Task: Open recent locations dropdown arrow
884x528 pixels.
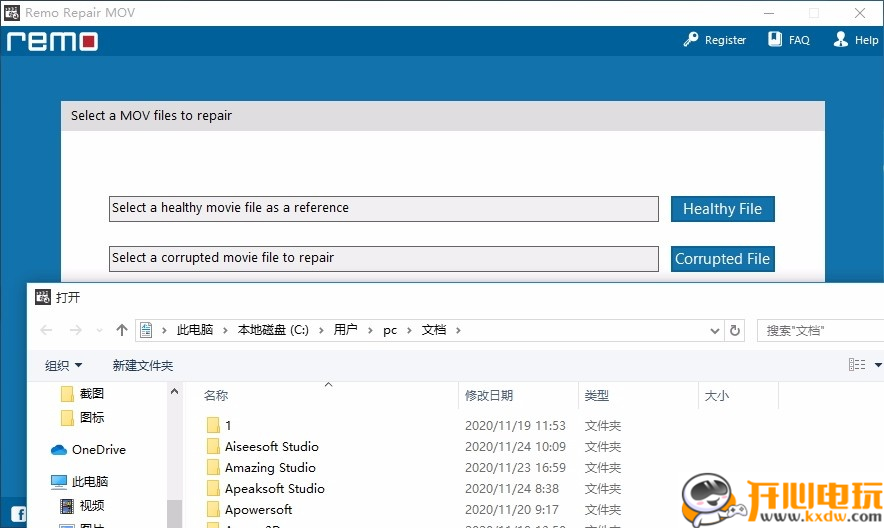Action: [x=99, y=330]
